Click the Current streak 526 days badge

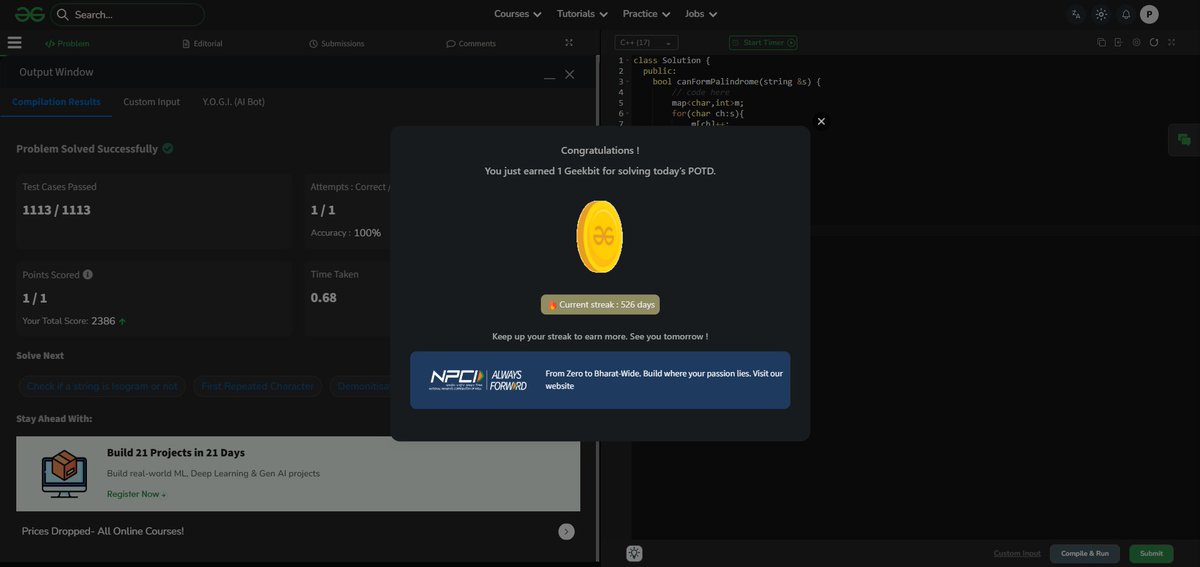(600, 304)
